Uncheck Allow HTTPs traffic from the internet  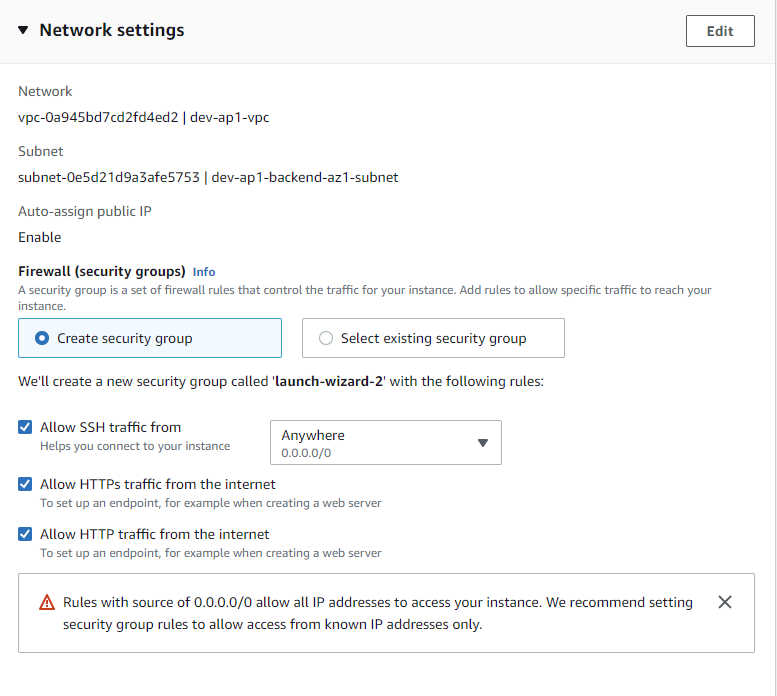25,484
